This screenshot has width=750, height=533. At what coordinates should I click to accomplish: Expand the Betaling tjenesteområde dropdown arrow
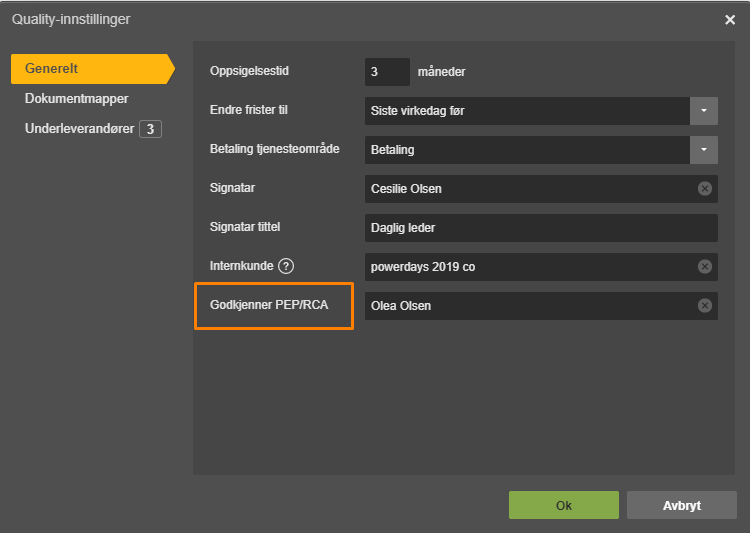tap(704, 150)
